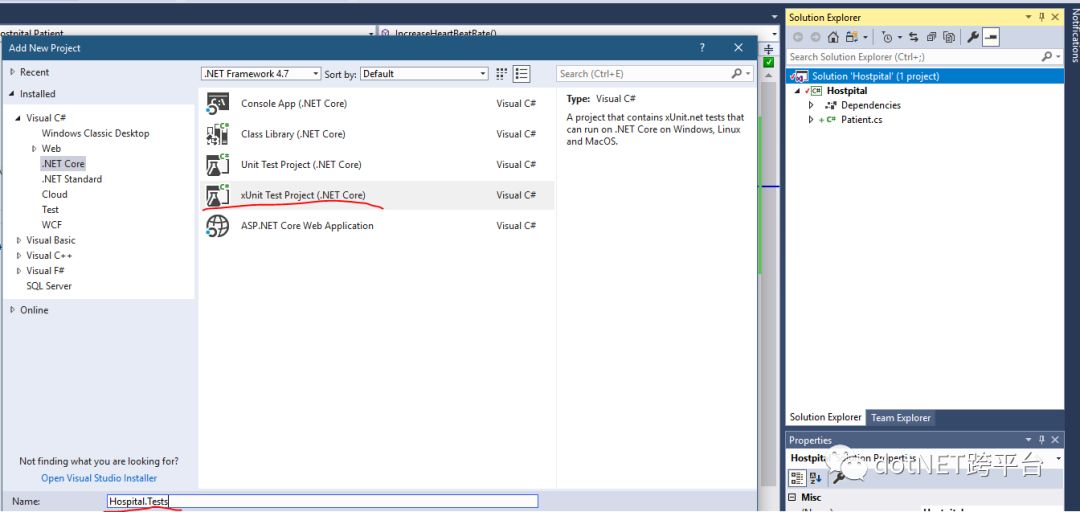Click the dialog Search (Ctrl+E) field

pos(655,73)
